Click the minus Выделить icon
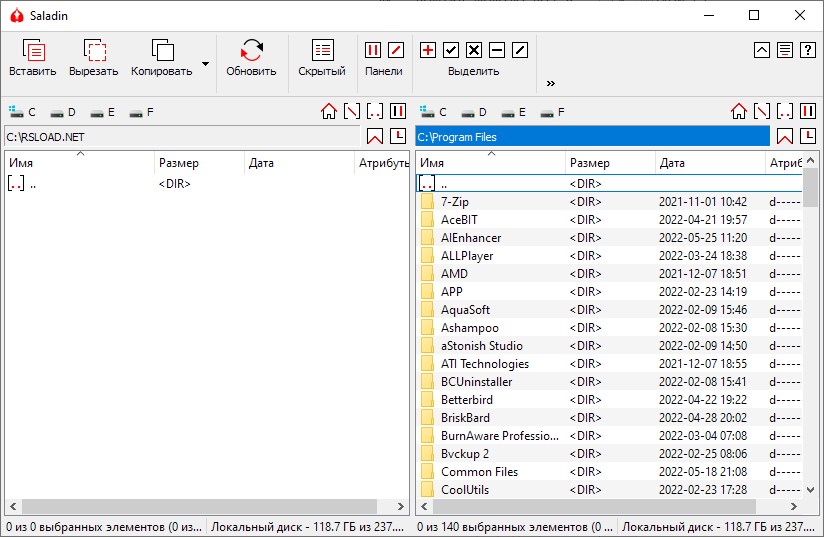The width and height of the screenshot is (824, 537). click(x=497, y=50)
